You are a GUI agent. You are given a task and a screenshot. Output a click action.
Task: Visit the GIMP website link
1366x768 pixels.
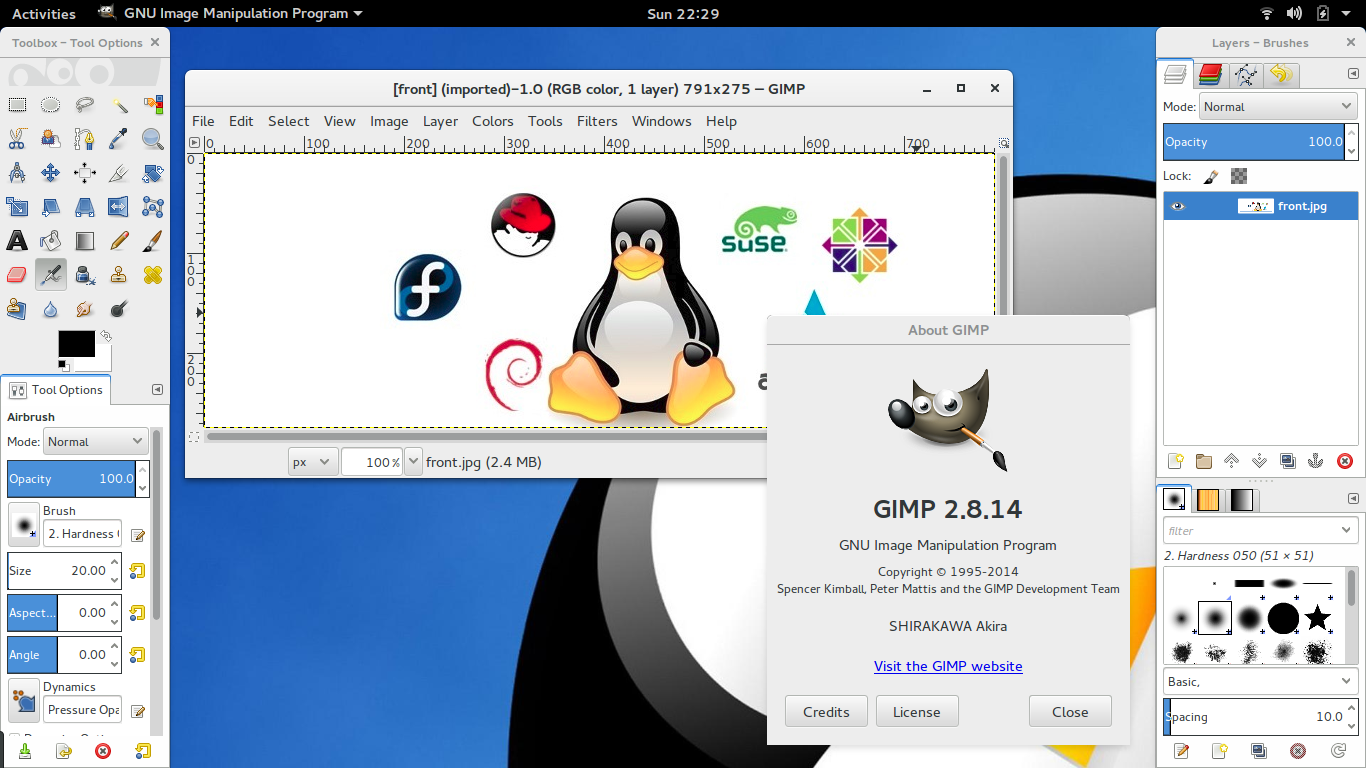click(948, 666)
